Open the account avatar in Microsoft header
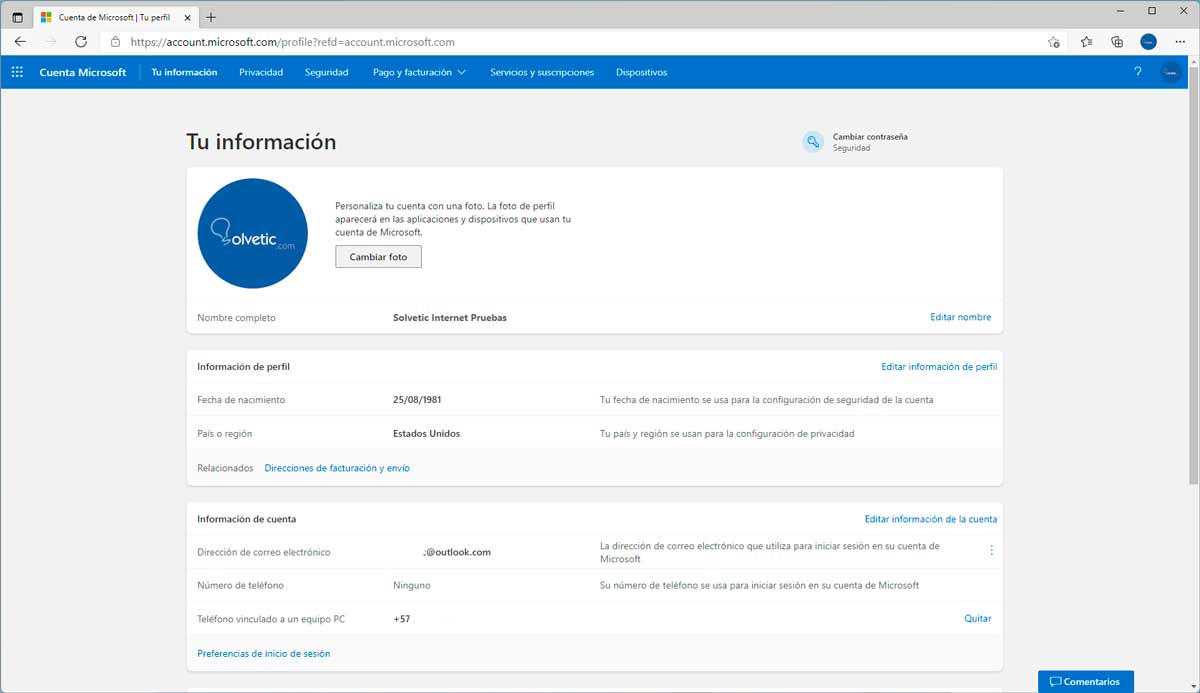1200x693 pixels. point(1170,72)
